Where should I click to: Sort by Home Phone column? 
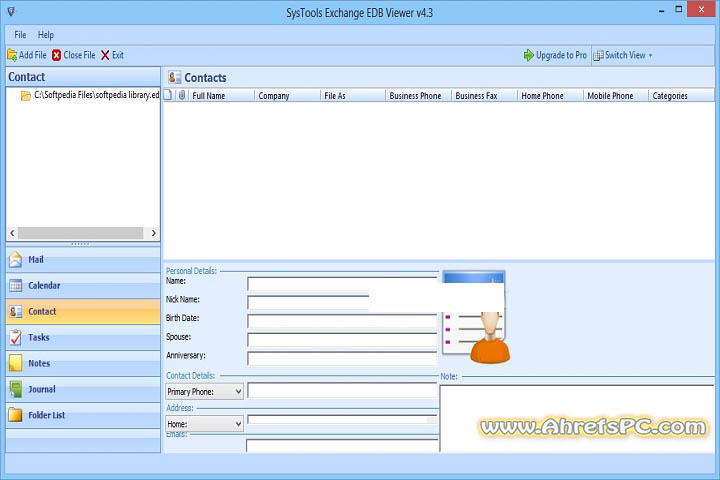tap(550, 96)
